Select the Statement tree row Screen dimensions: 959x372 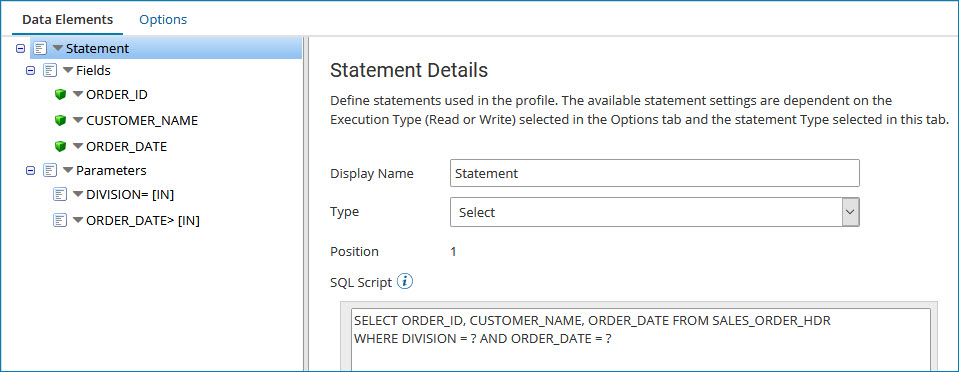coord(166,48)
